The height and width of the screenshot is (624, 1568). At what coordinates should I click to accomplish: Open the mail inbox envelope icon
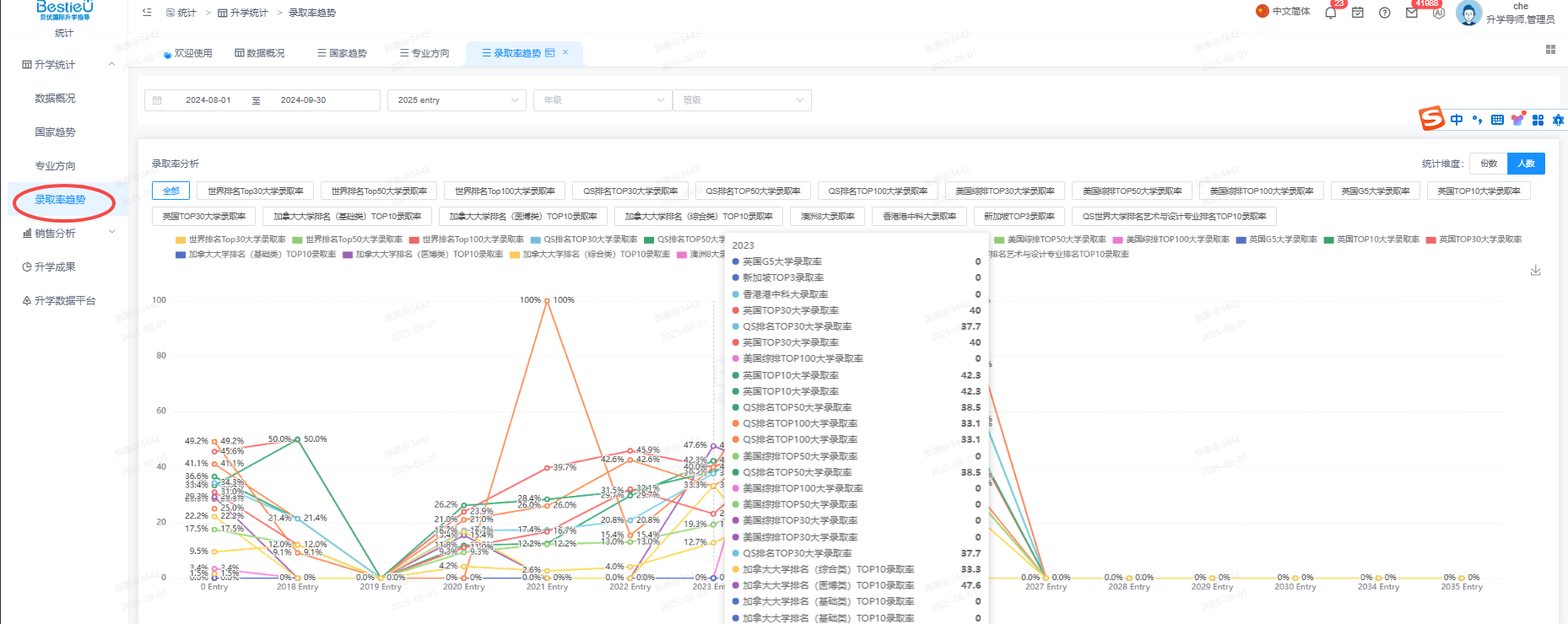point(1412,13)
